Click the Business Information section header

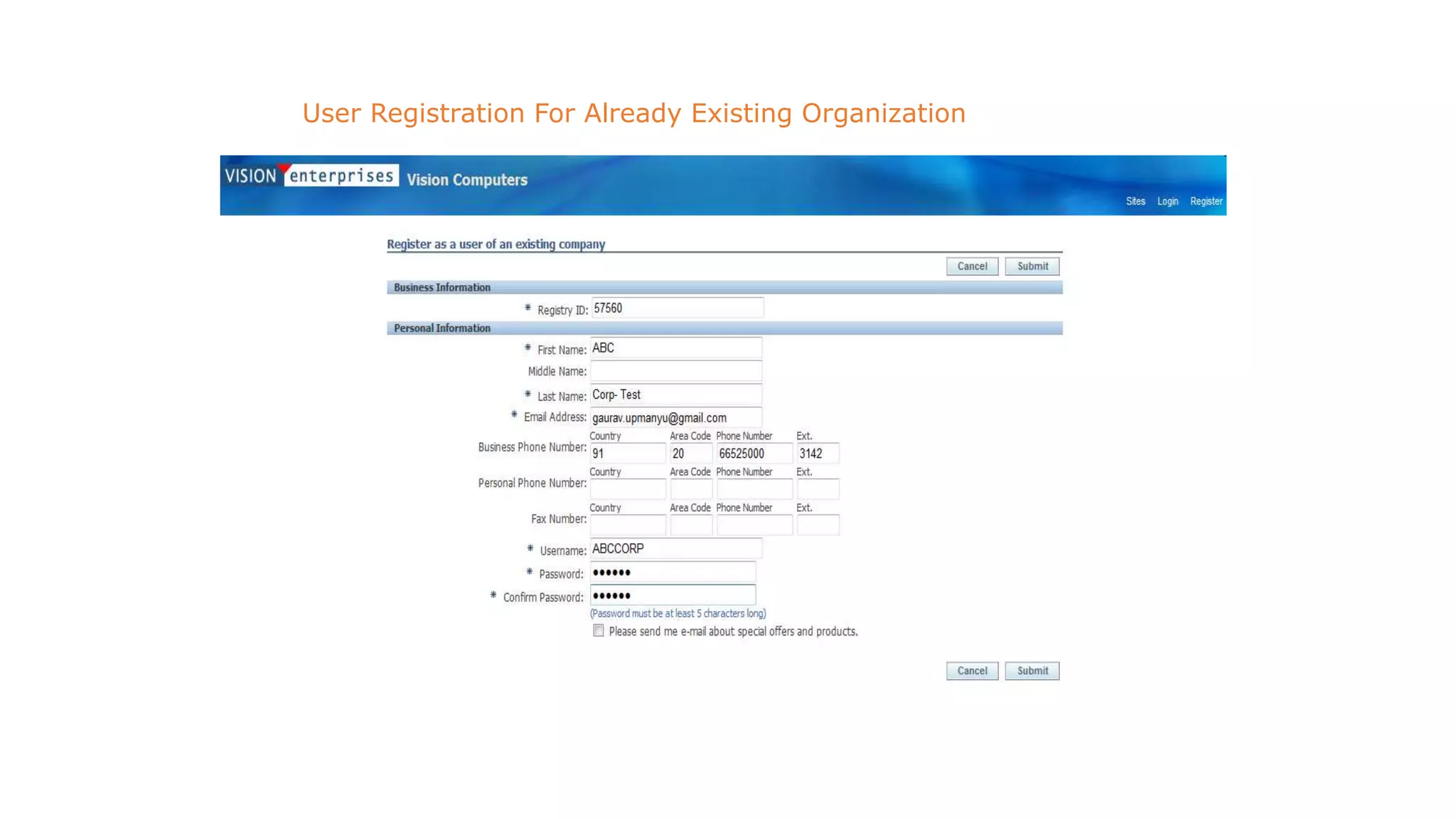point(724,287)
